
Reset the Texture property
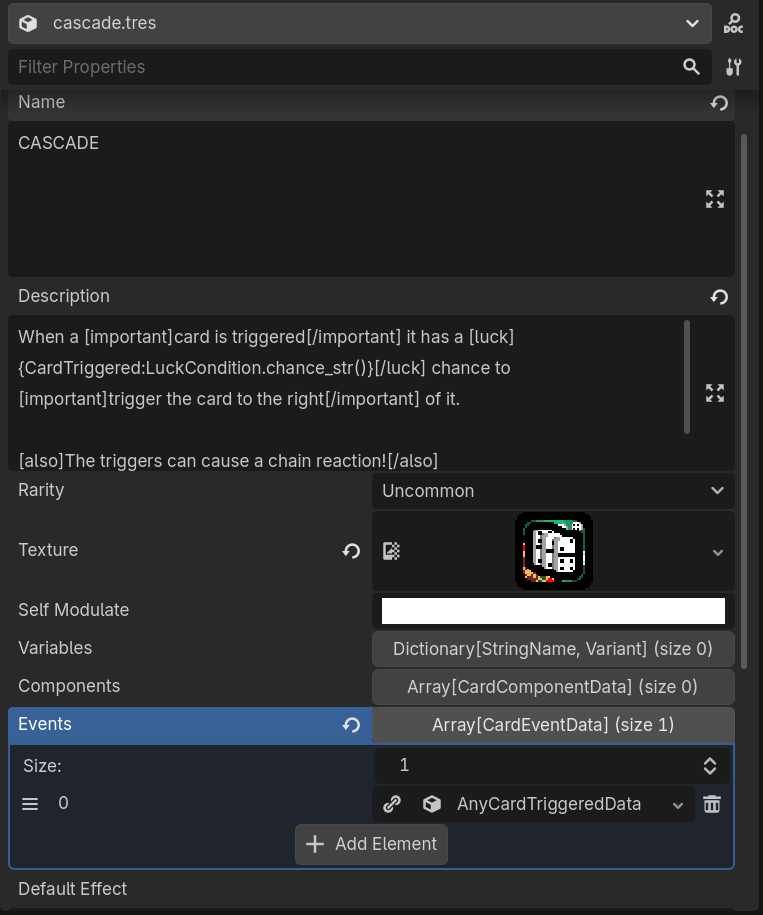351,551
